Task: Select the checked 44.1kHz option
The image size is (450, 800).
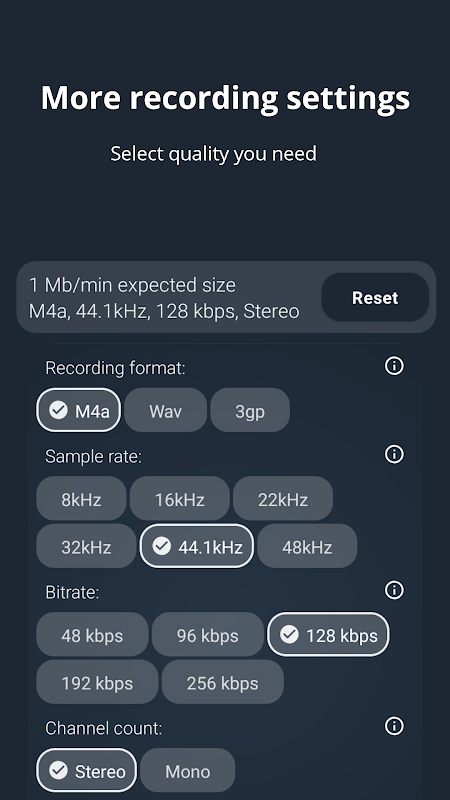Action: click(x=197, y=546)
